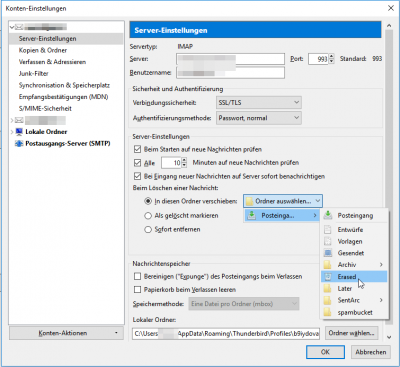Select Als gelöscht markieren radio button
The width and height of the screenshot is (400, 367).
click(x=148, y=216)
